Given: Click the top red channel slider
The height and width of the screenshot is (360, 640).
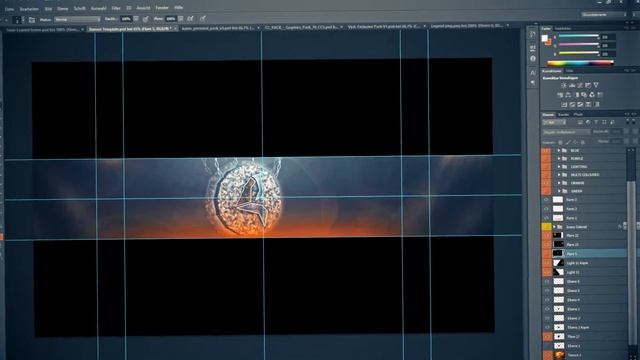Looking at the screenshot, I should click(579, 36).
